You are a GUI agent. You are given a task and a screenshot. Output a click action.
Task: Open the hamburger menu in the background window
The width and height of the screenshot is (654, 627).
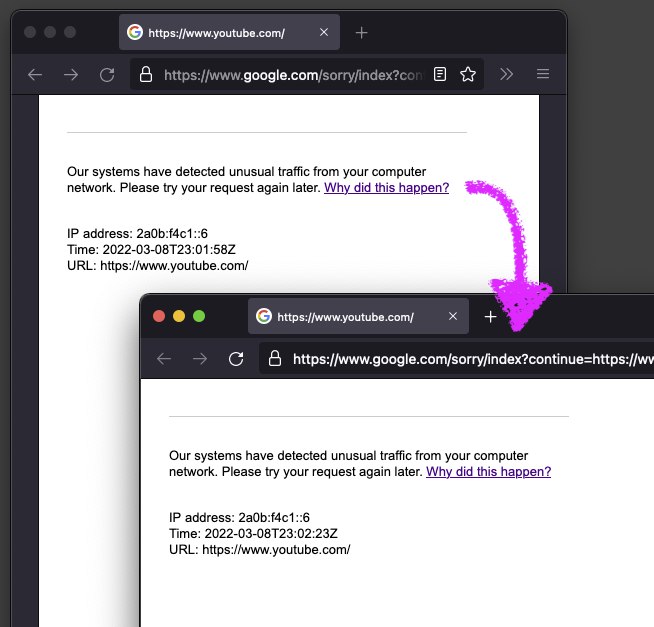pos(543,74)
